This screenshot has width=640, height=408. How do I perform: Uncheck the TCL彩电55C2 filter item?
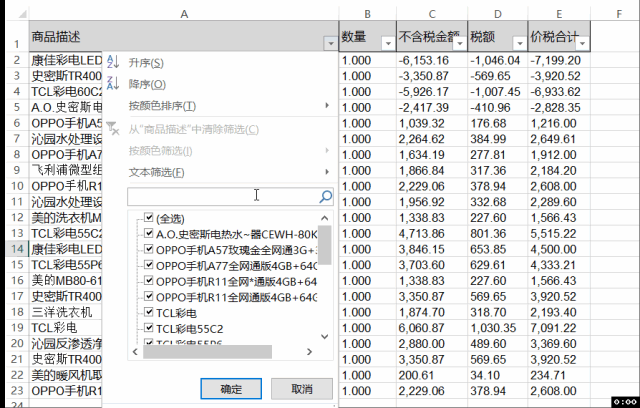149,328
